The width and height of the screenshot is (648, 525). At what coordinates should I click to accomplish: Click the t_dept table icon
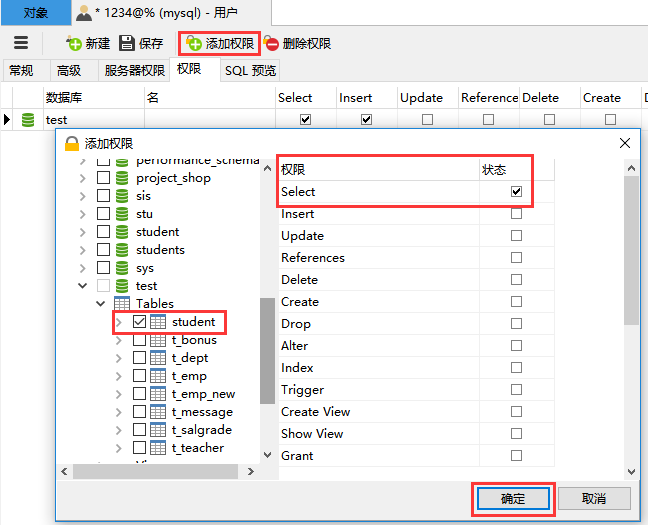(158, 358)
